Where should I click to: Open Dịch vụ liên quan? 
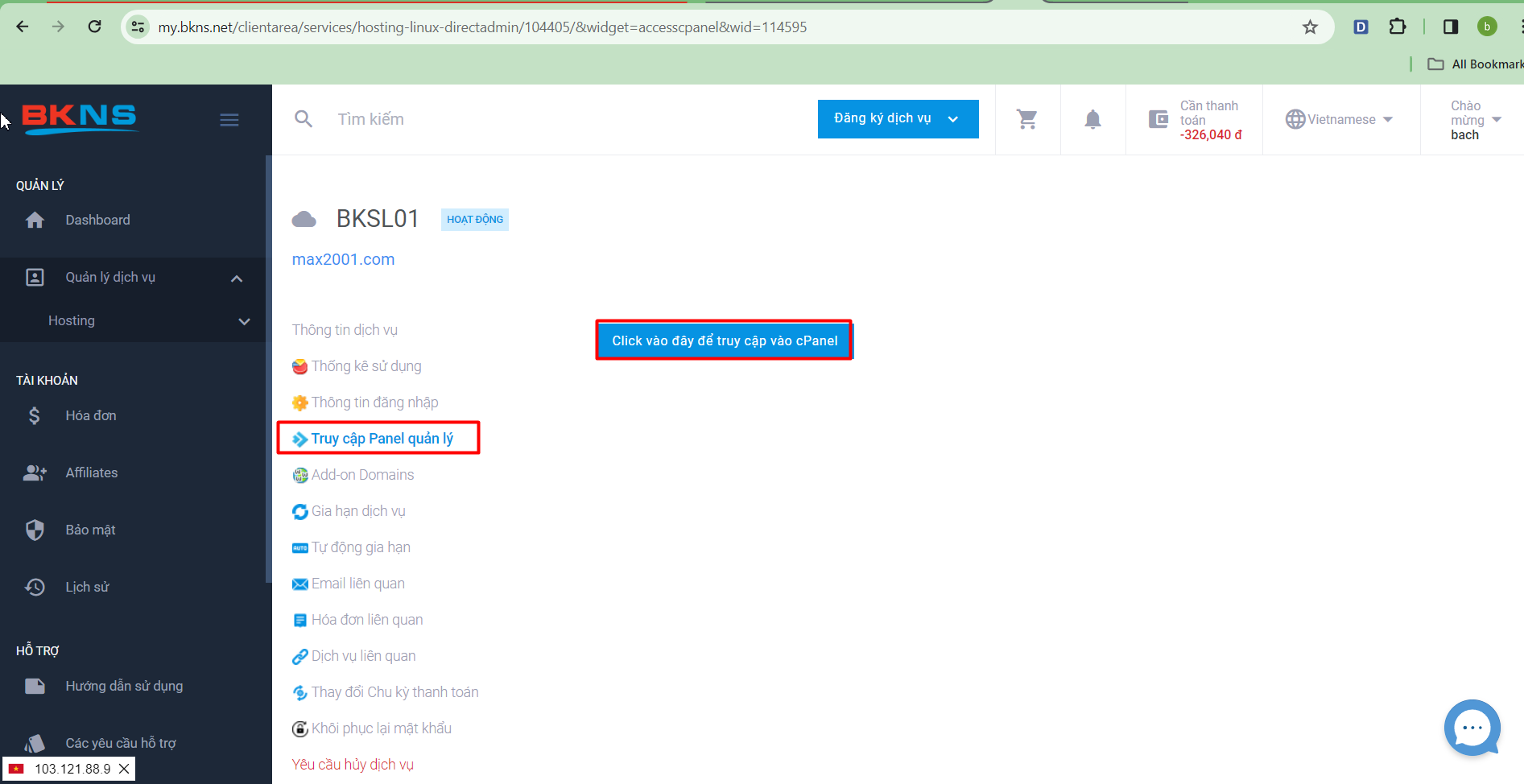(354, 656)
